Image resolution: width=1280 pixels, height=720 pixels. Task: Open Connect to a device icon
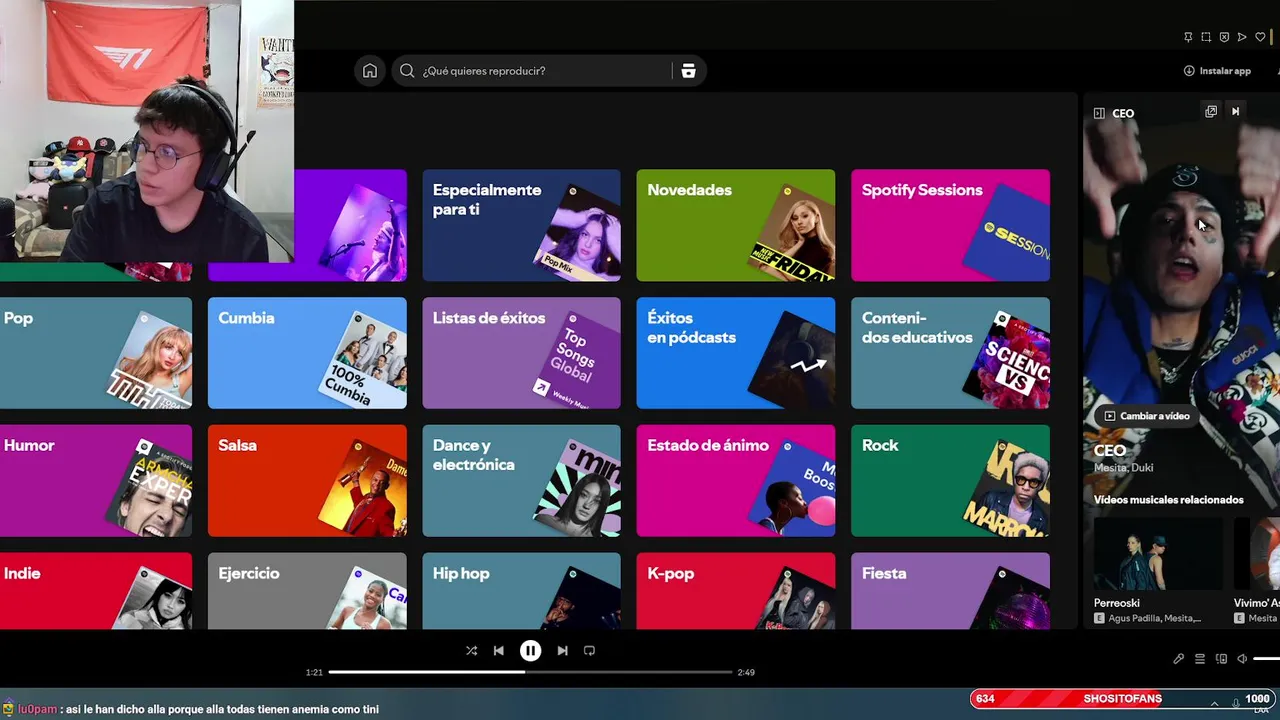[x=1221, y=659]
